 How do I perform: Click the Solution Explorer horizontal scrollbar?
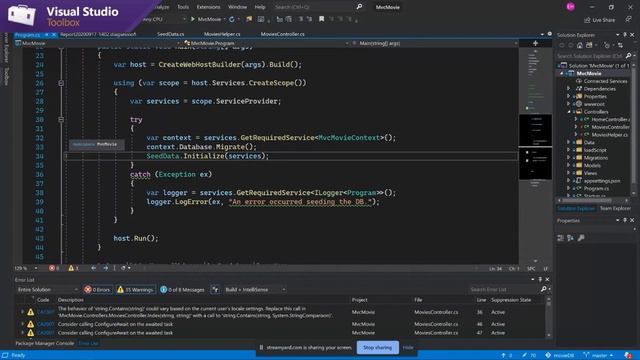593,200
